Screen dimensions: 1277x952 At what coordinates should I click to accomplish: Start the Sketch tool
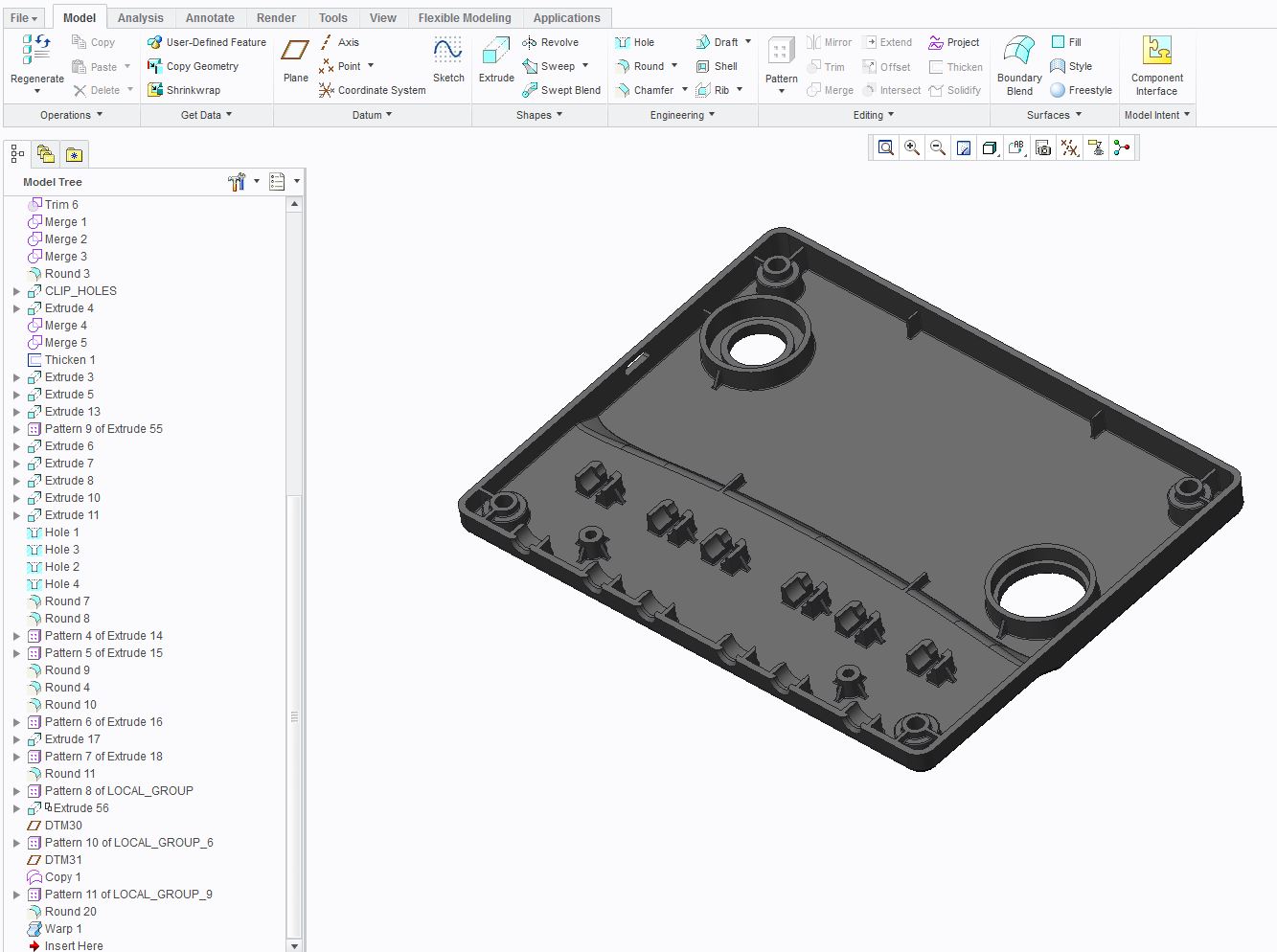[x=447, y=60]
